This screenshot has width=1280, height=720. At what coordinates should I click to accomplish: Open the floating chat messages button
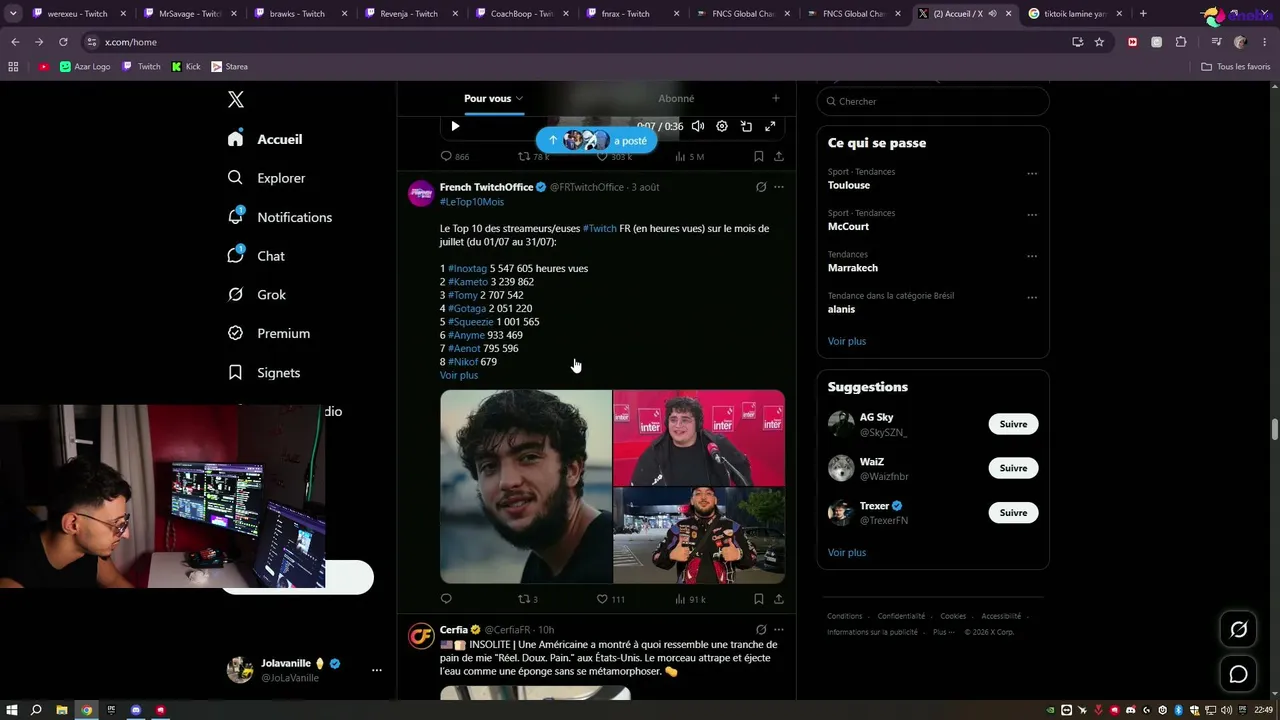[x=1239, y=674]
